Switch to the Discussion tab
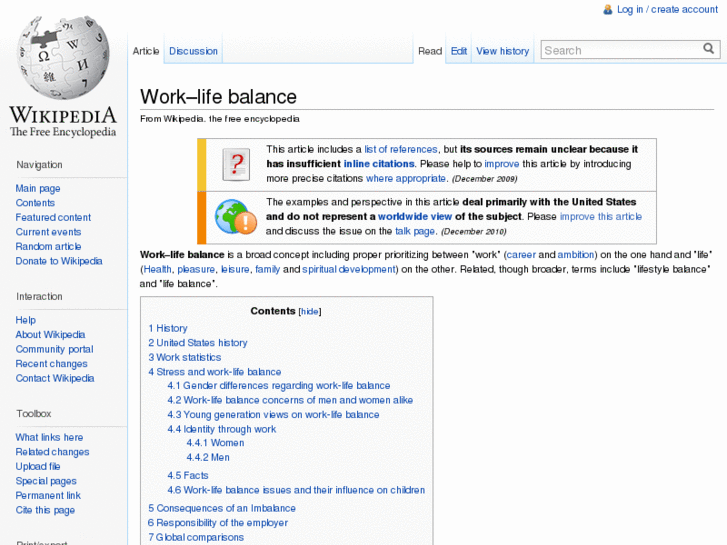 click(193, 51)
